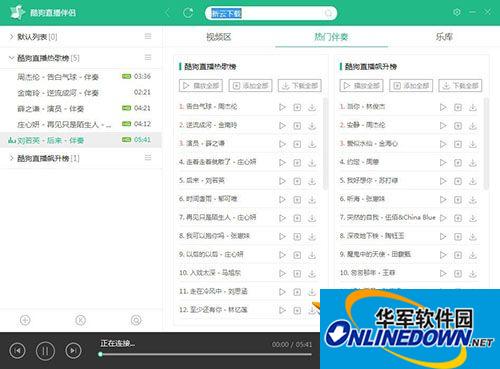Download row 7 再见只是陌生人 - 庄心妍
500x369 pixels.
point(312,218)
